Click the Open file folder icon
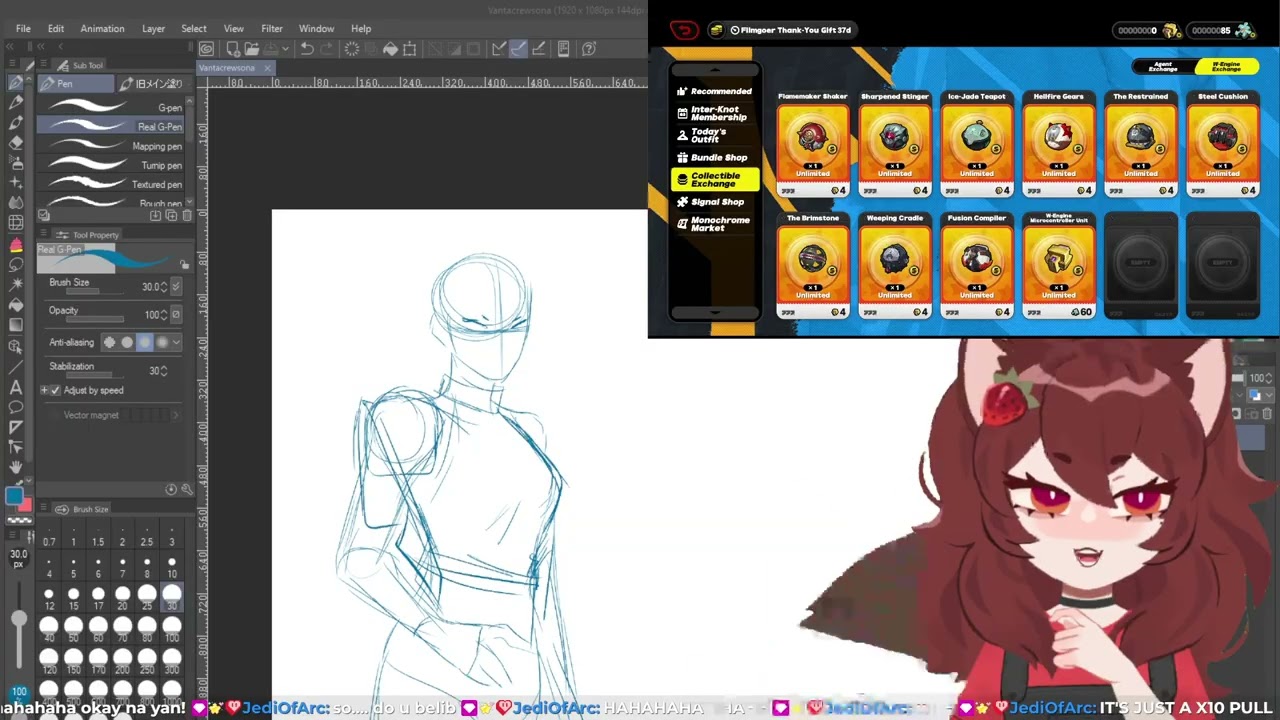Viewport: 1280px width, 720px height. (x=251, y=49)
